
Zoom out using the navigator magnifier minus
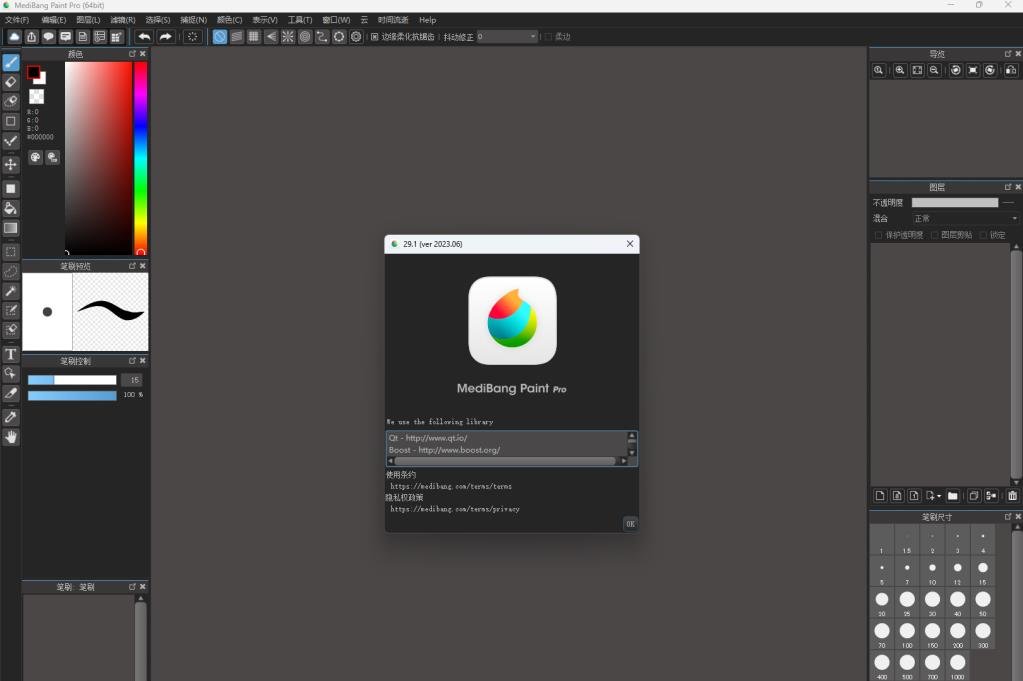(934, 70)
